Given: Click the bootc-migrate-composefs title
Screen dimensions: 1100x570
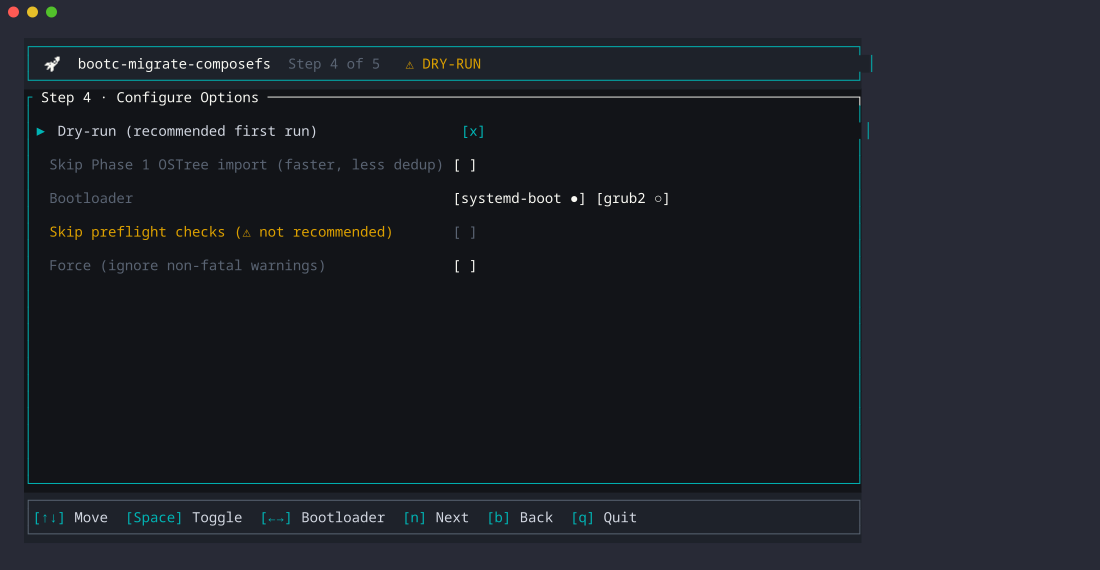Looking at the screenshot, I should click(174, 64).
